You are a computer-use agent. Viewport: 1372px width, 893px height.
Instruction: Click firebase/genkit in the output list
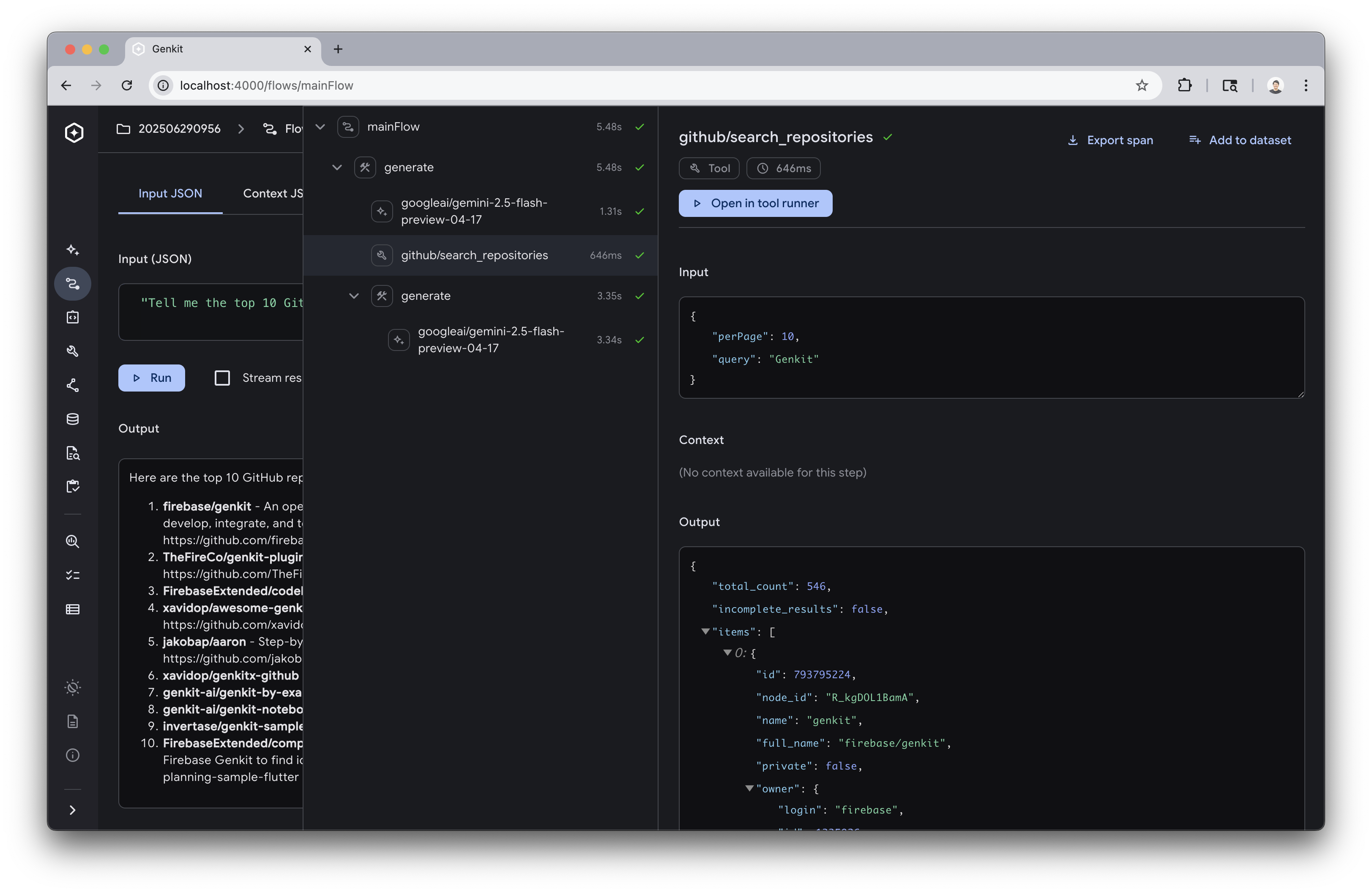coord(207,506)
